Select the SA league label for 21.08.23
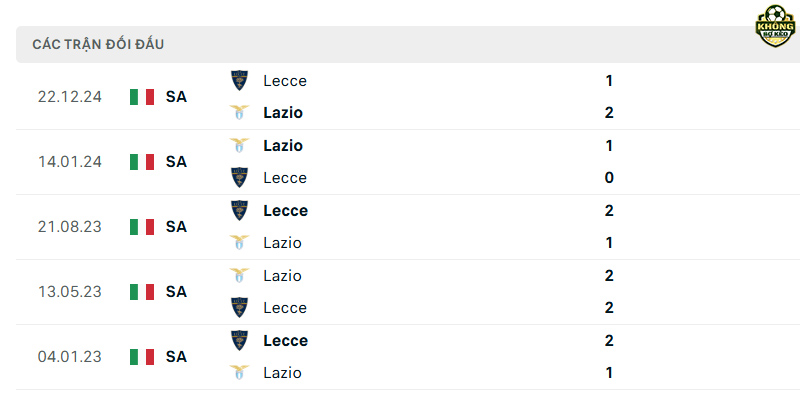The height and width of the screenshot is (400, 800). coord(176,227)
